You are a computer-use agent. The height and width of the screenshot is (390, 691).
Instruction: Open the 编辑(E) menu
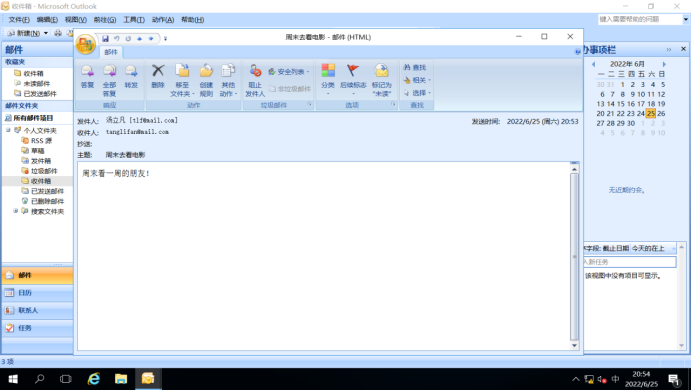47,20
